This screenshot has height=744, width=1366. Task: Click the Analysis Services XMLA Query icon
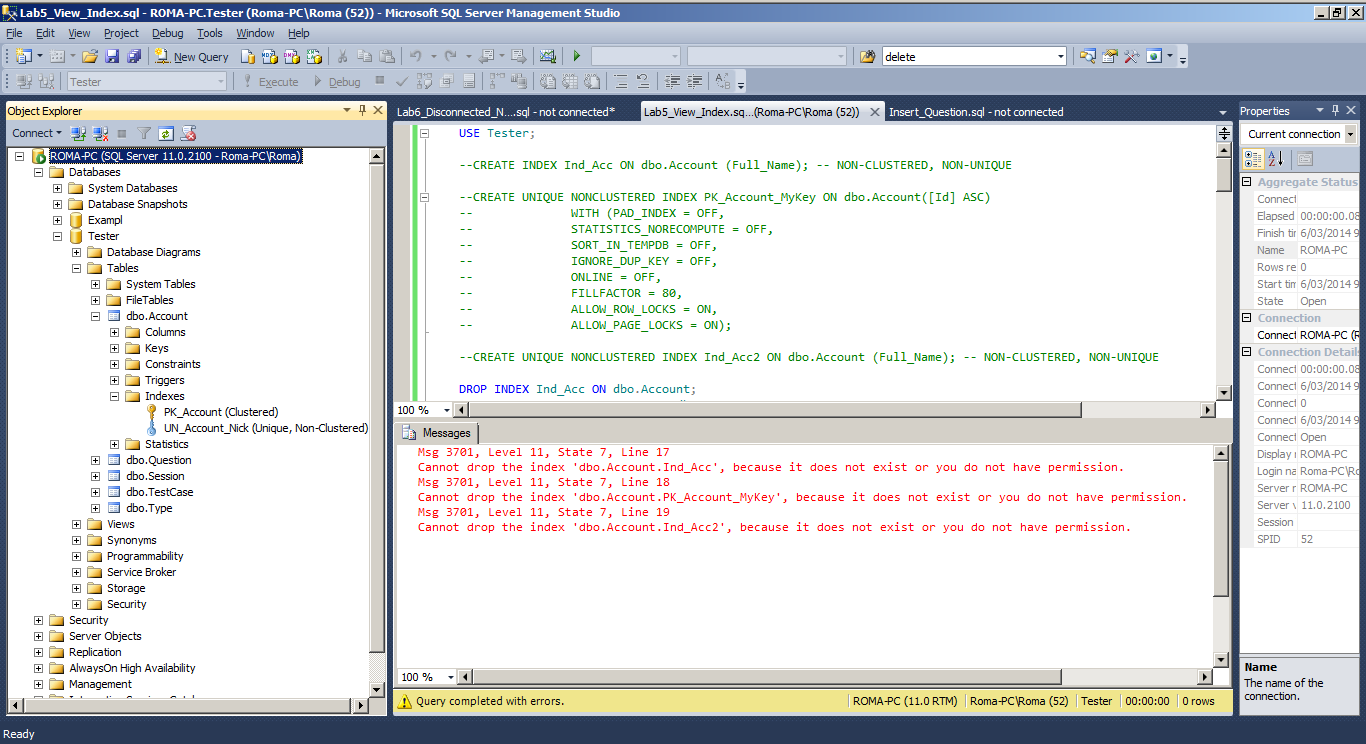click(x=314, y=57)
